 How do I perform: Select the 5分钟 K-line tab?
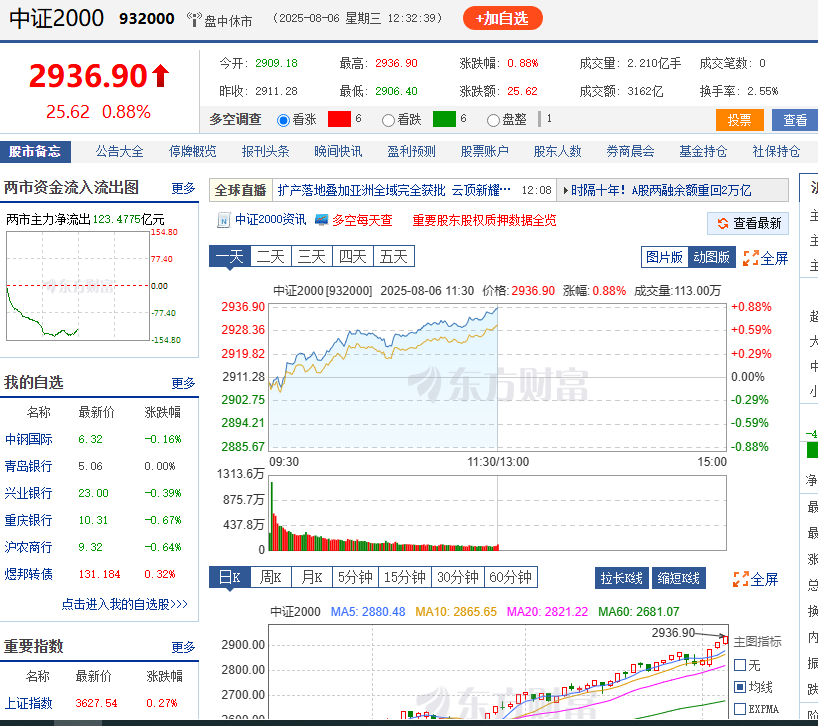point(355,577)
